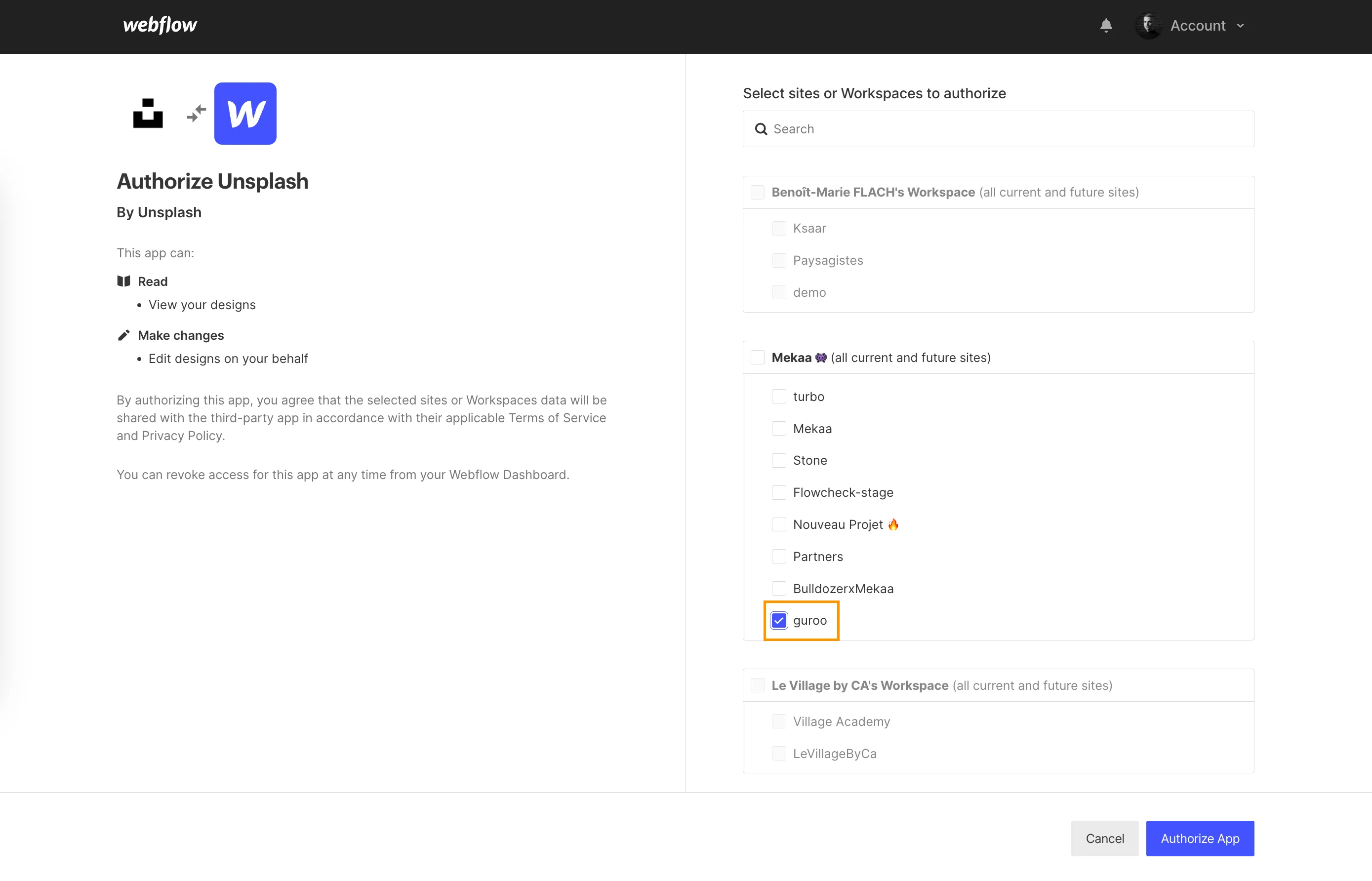Click the 'Stone' site label

tap(809, 461)
